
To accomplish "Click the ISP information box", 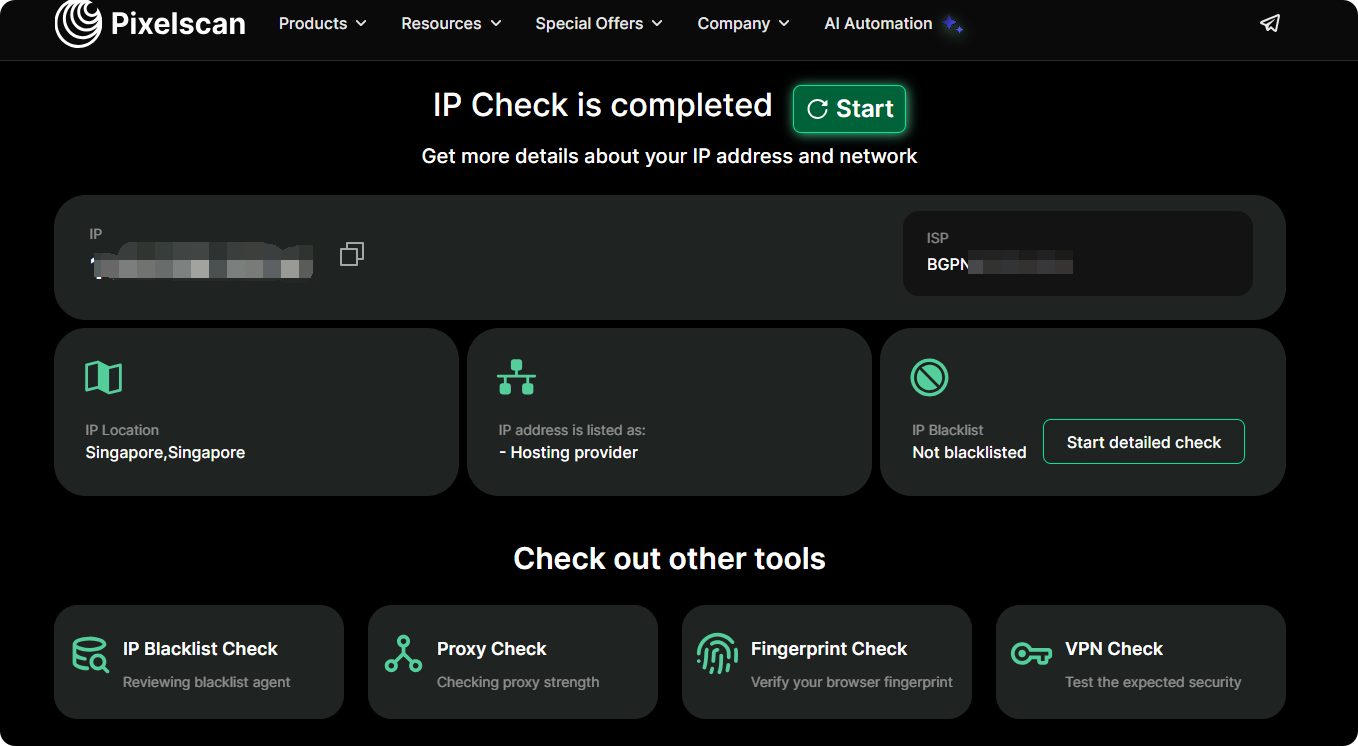I will tap(1077, 254).
